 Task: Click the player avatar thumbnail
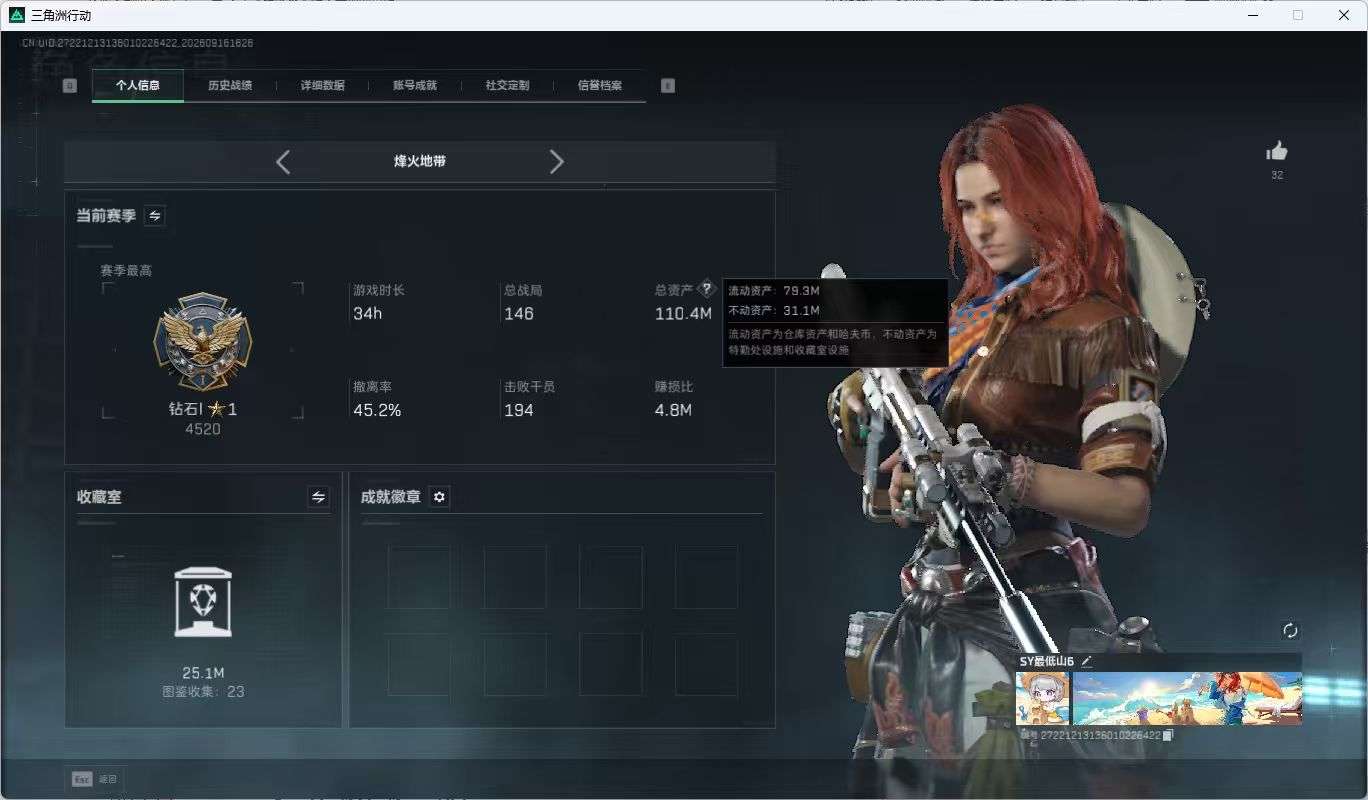pyautogui.click(x=1042, y=698)
